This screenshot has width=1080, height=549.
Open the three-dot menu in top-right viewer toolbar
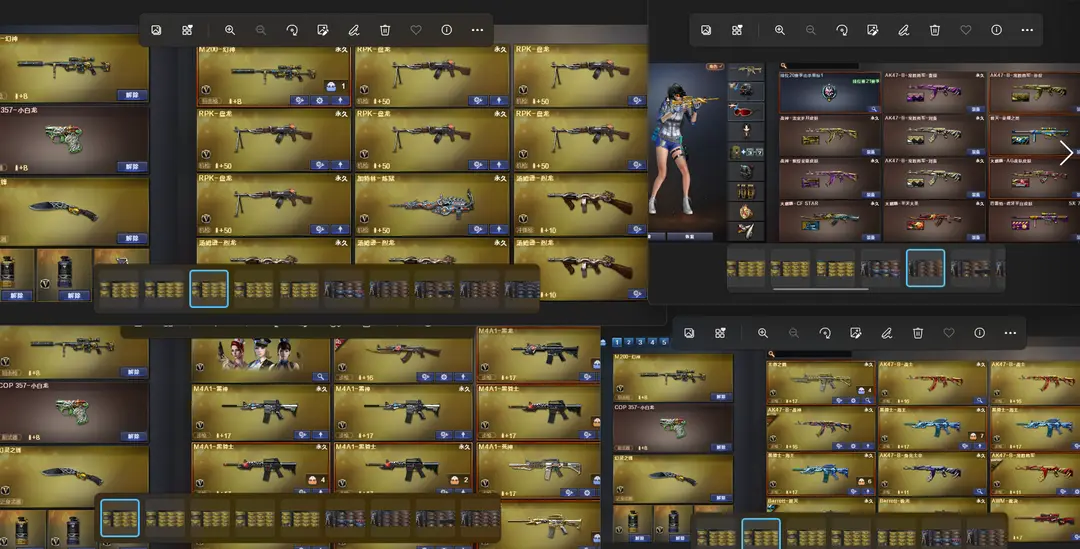pos(1027,30)
